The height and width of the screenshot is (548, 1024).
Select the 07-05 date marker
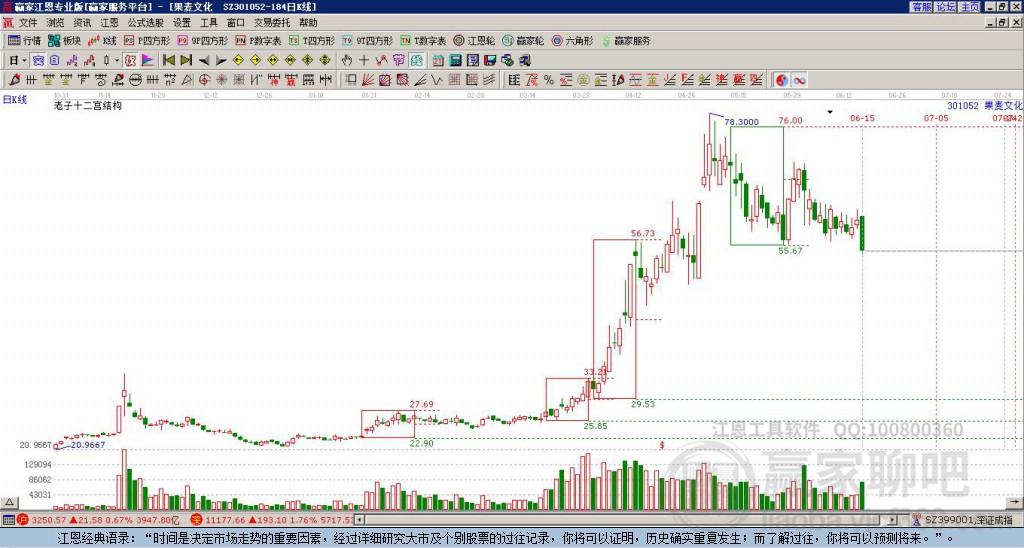click(936, 118)
